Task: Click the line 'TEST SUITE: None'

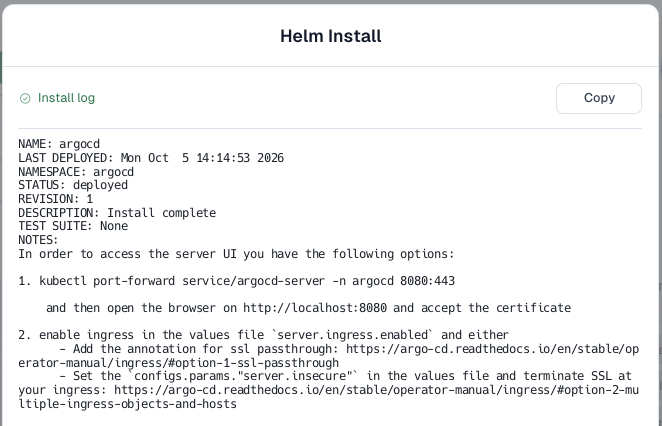Action: pos(73,226)
